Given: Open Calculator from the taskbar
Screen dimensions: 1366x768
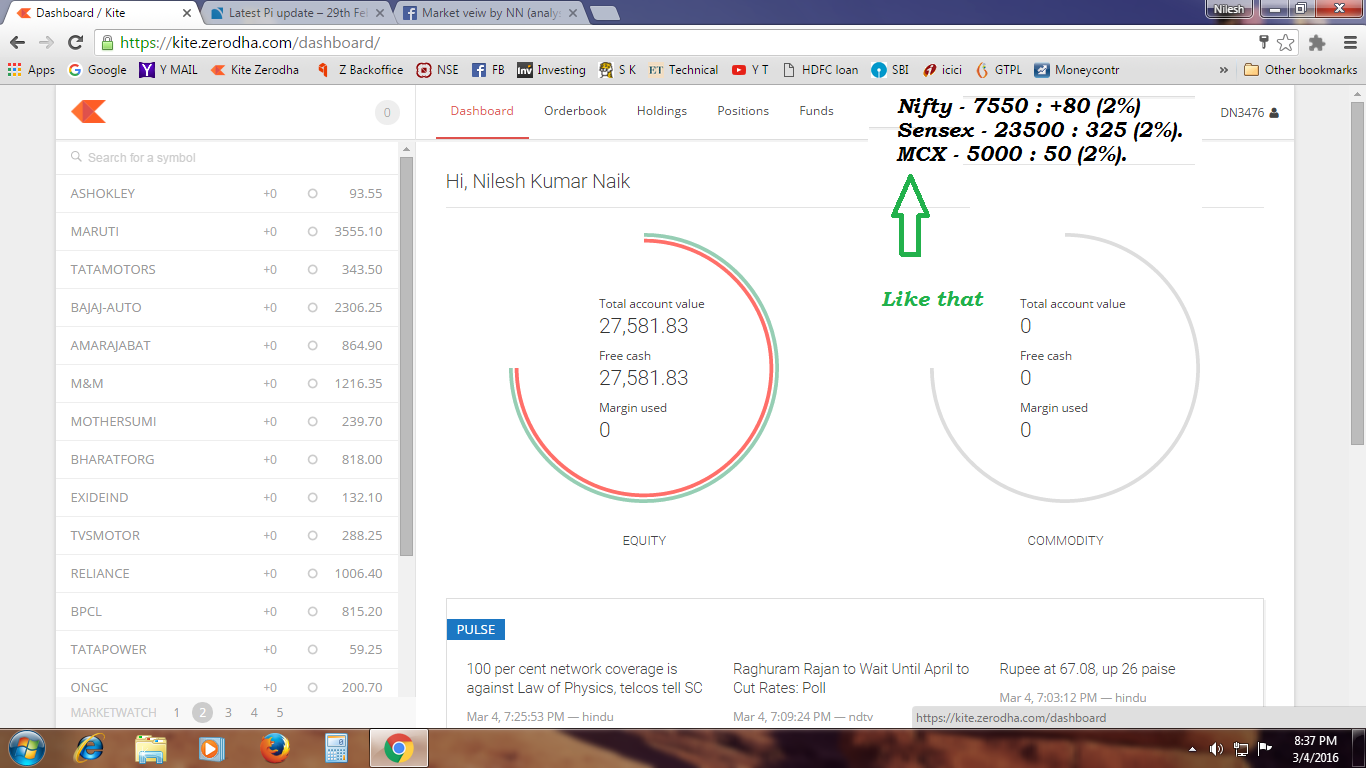Looking at the screenshot, I should pyautogui.click(x=336, y=748).
